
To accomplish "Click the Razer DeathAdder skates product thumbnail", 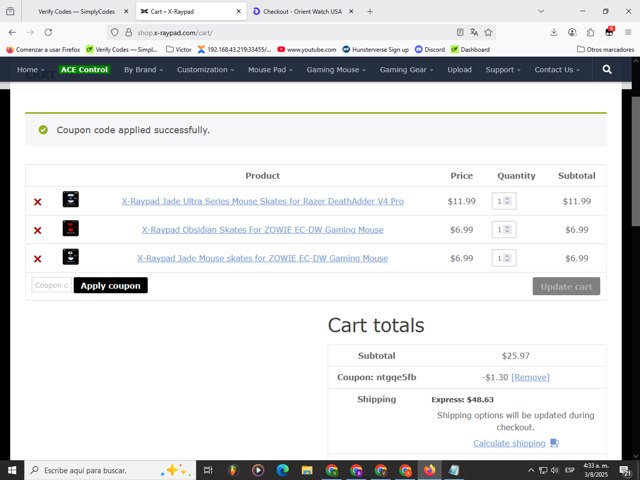I will (x=71, y=199).
